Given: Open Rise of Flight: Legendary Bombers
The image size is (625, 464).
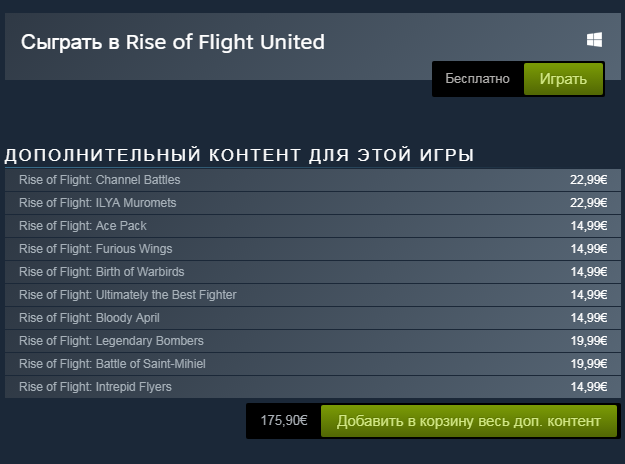Looking at the screenshot, I should (313, 341).
